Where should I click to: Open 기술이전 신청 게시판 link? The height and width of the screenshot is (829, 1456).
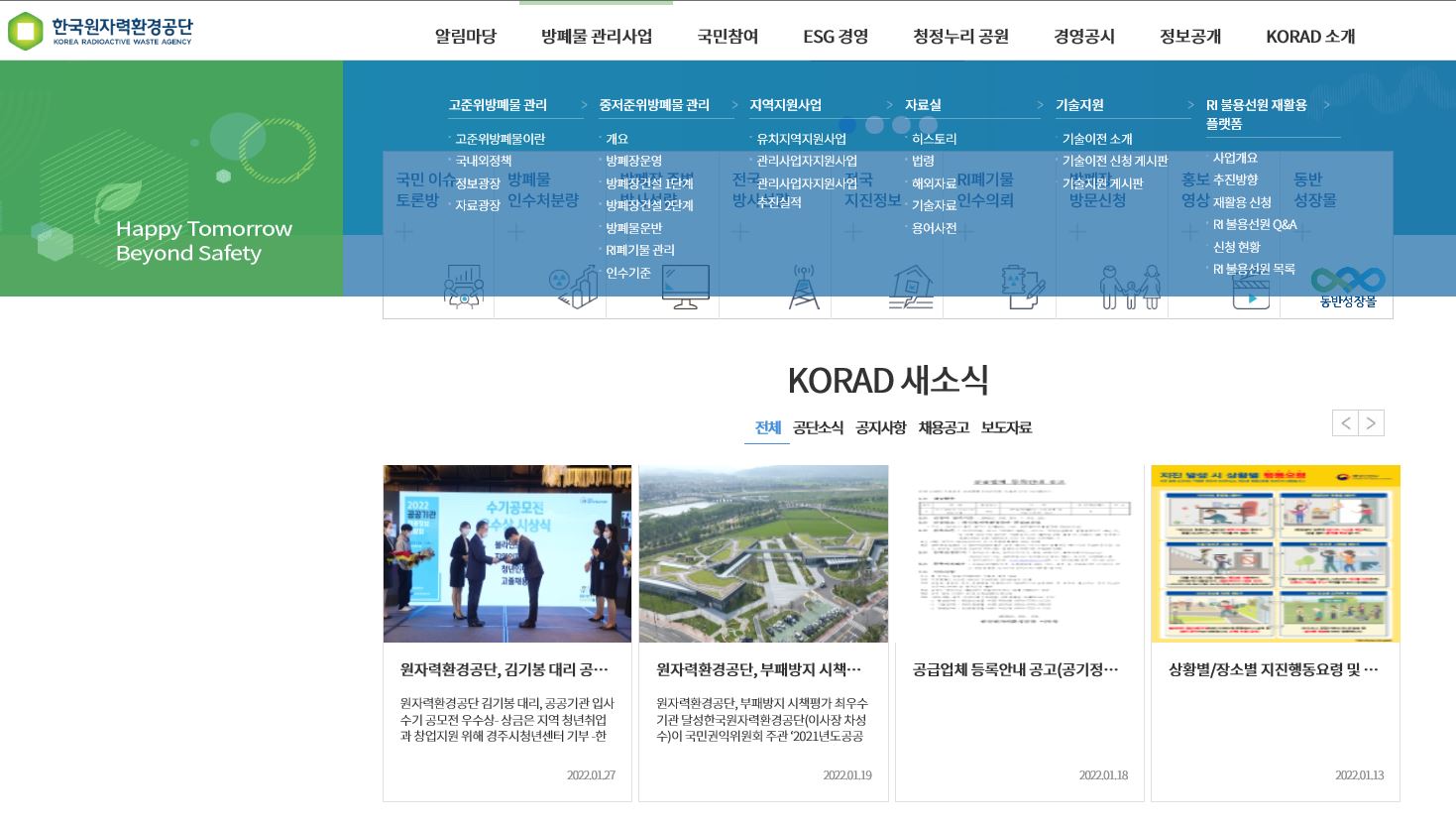pyautogui.click(x=1115, y=161)
